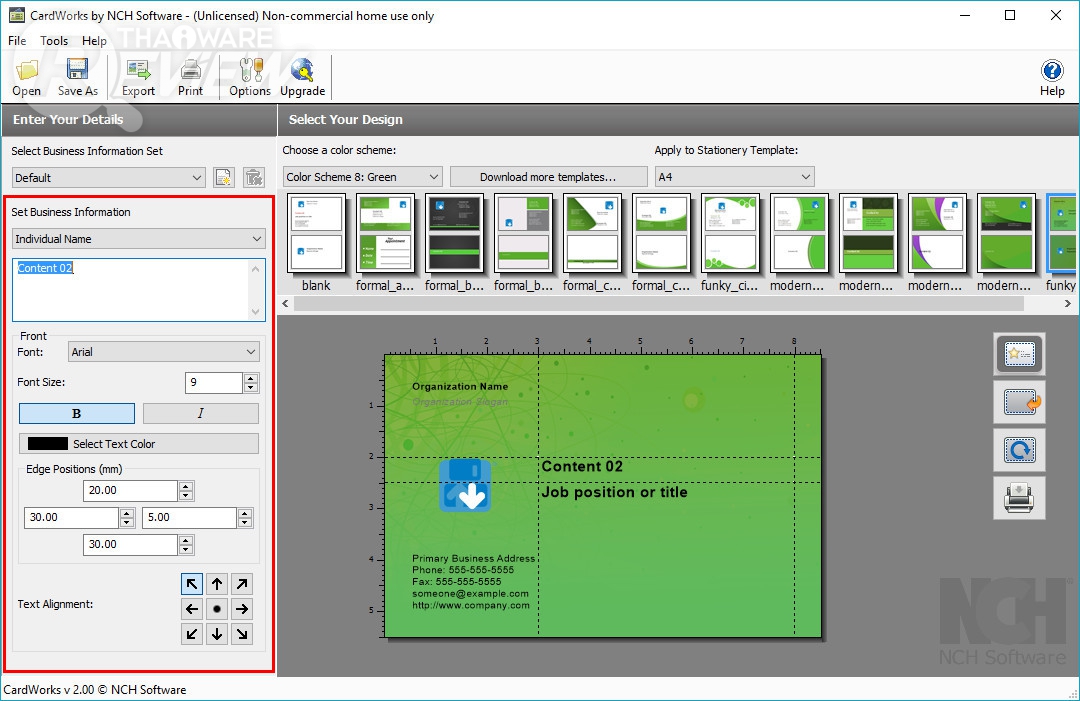This screenshot has height=701, width=1080.
Task: Click the add new information set icon
Action: click(224, 178)
